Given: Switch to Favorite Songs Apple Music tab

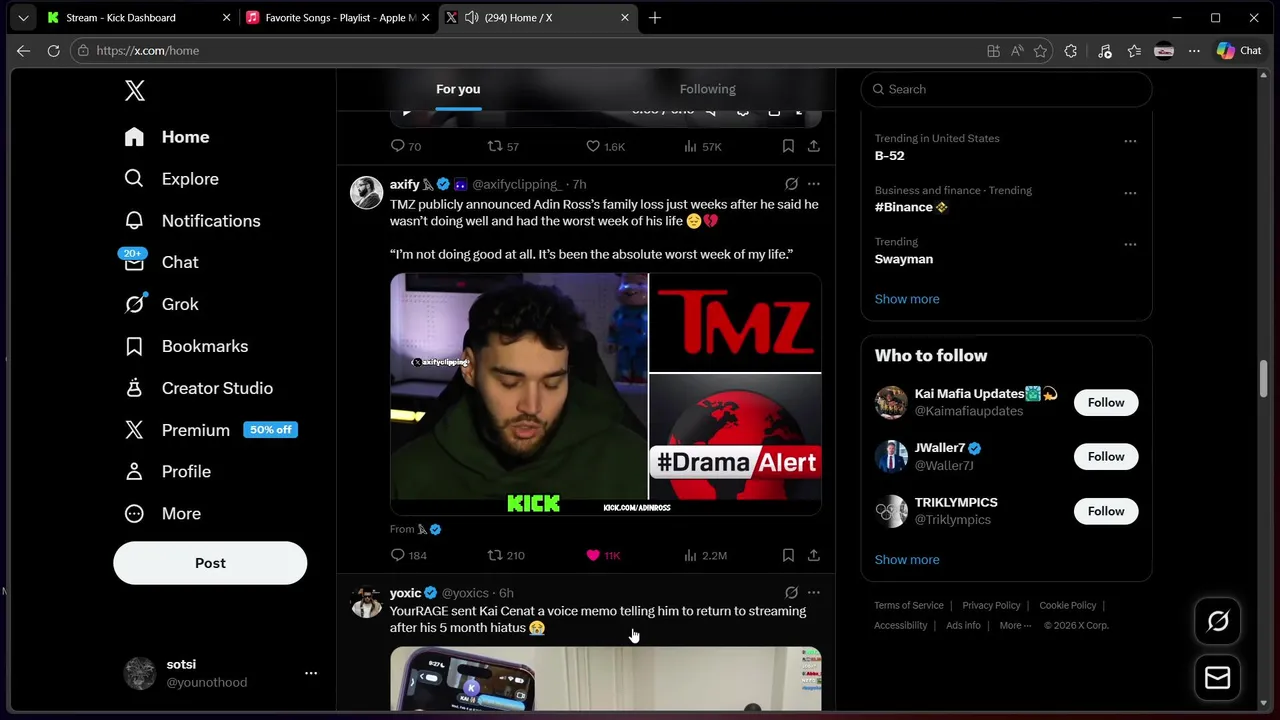Looking at the screenshot, I should pos(338,18).
